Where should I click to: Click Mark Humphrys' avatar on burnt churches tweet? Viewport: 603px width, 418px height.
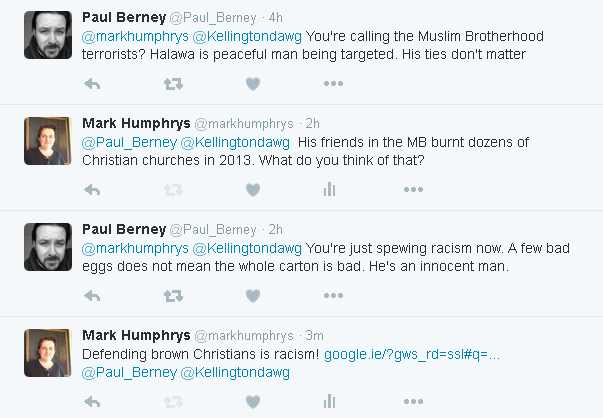point(43,140)
